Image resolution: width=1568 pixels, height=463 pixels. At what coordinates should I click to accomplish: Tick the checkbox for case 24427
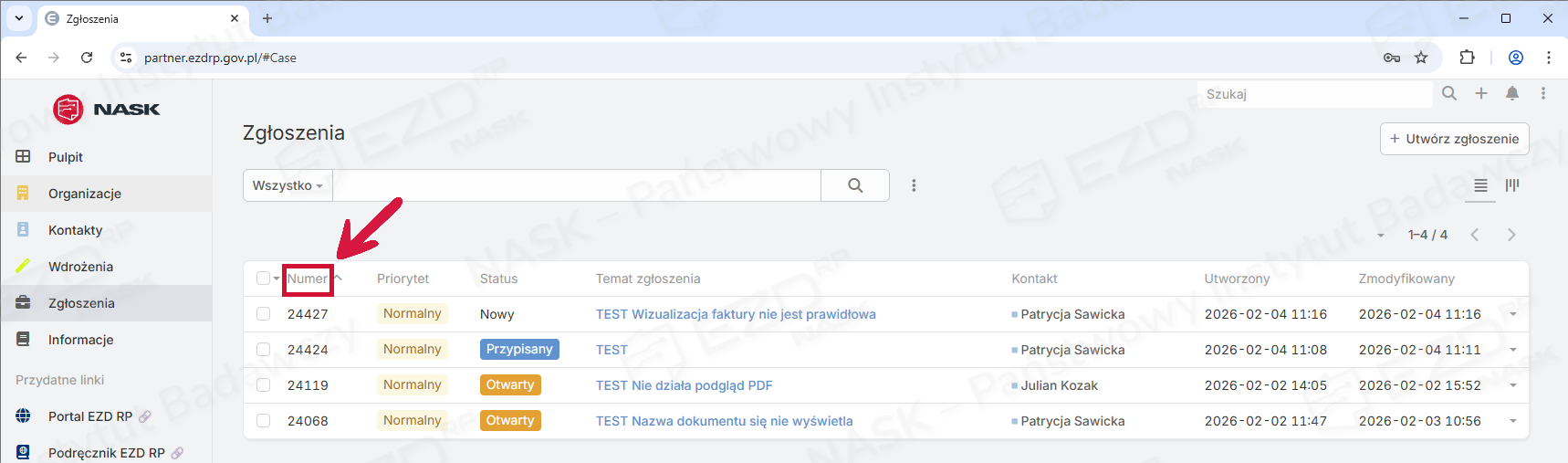(264, 314)
